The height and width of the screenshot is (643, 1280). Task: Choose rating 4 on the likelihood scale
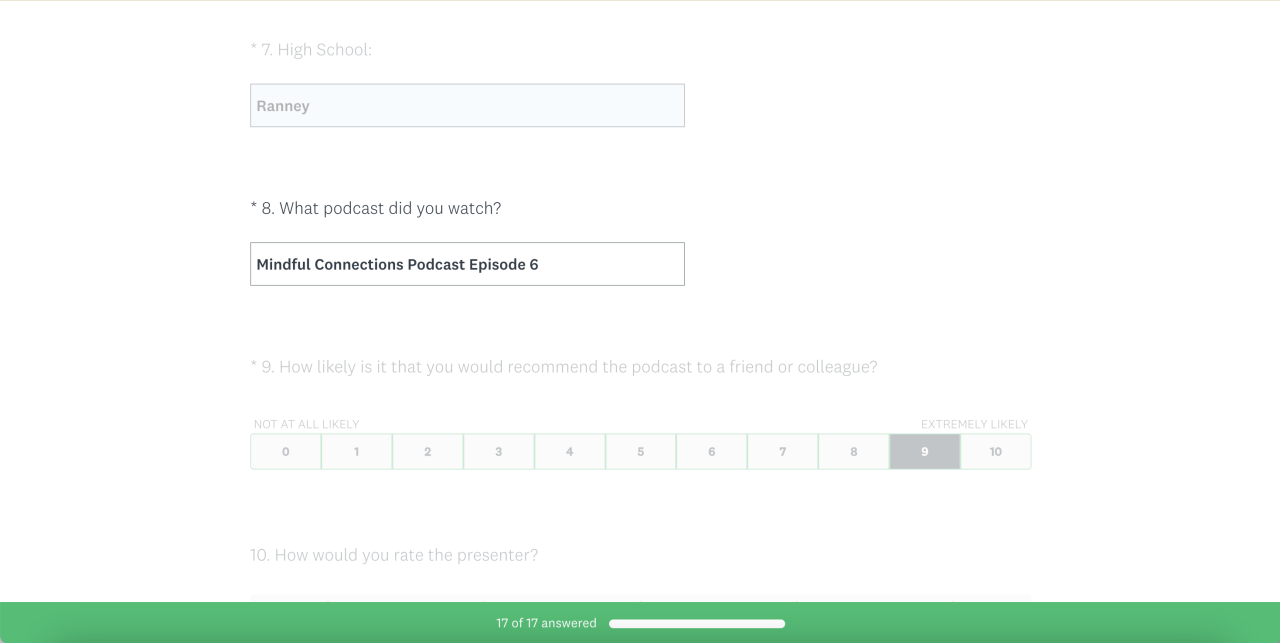[x=570, y=452]
